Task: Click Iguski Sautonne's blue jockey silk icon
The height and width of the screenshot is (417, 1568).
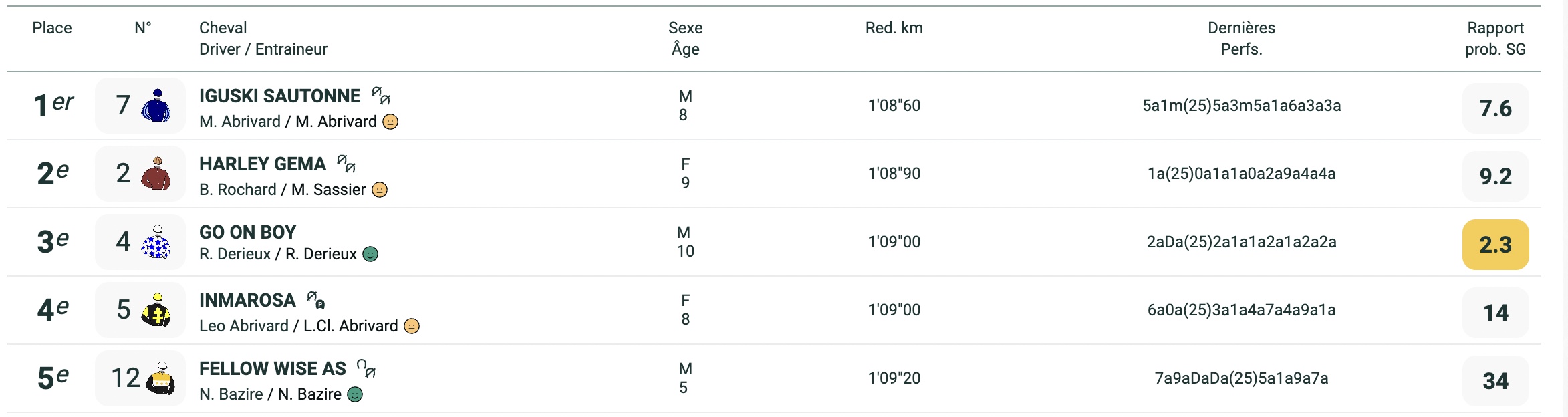Action: coord(156,106)
